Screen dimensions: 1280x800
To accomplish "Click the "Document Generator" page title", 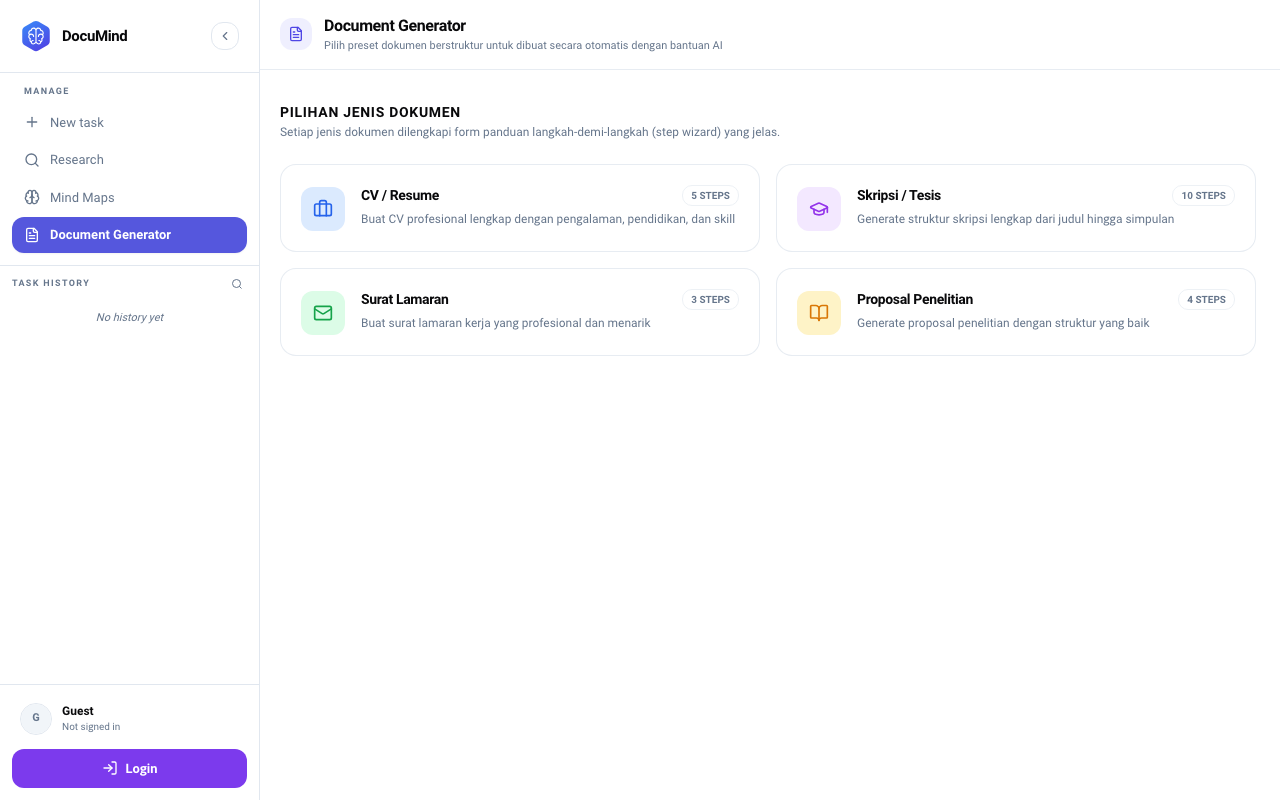I will click(395, 26).
